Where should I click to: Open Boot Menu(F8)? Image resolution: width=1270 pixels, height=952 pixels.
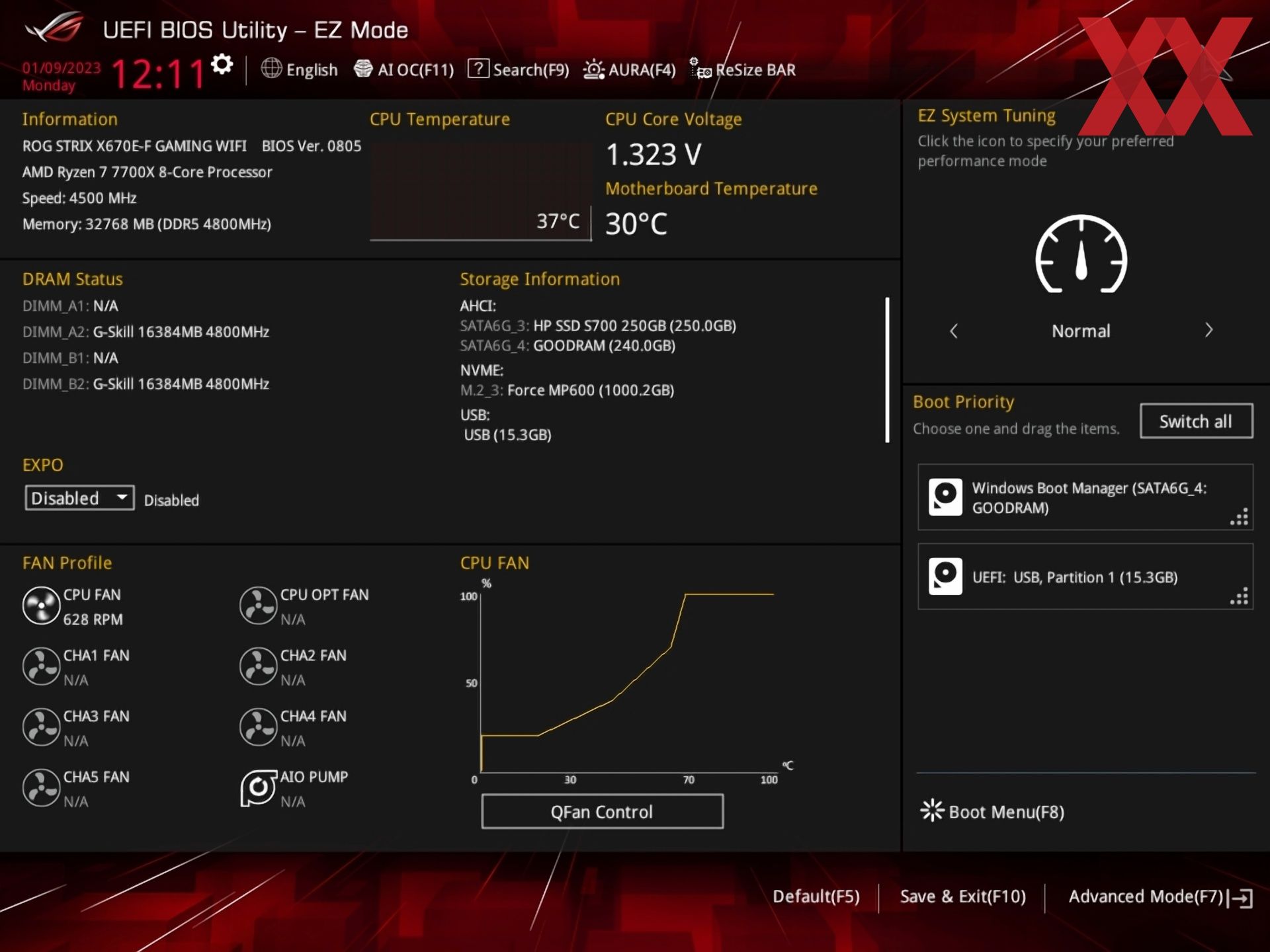coord(992,811)
